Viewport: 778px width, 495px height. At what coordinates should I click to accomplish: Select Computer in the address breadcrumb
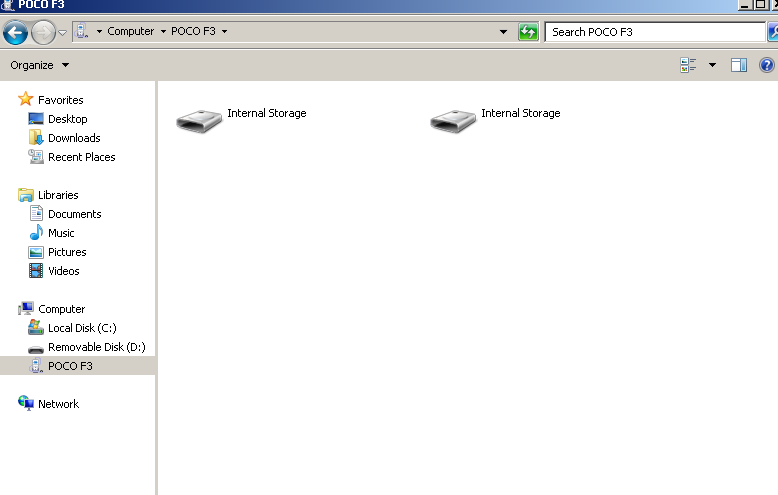(130, 31)
